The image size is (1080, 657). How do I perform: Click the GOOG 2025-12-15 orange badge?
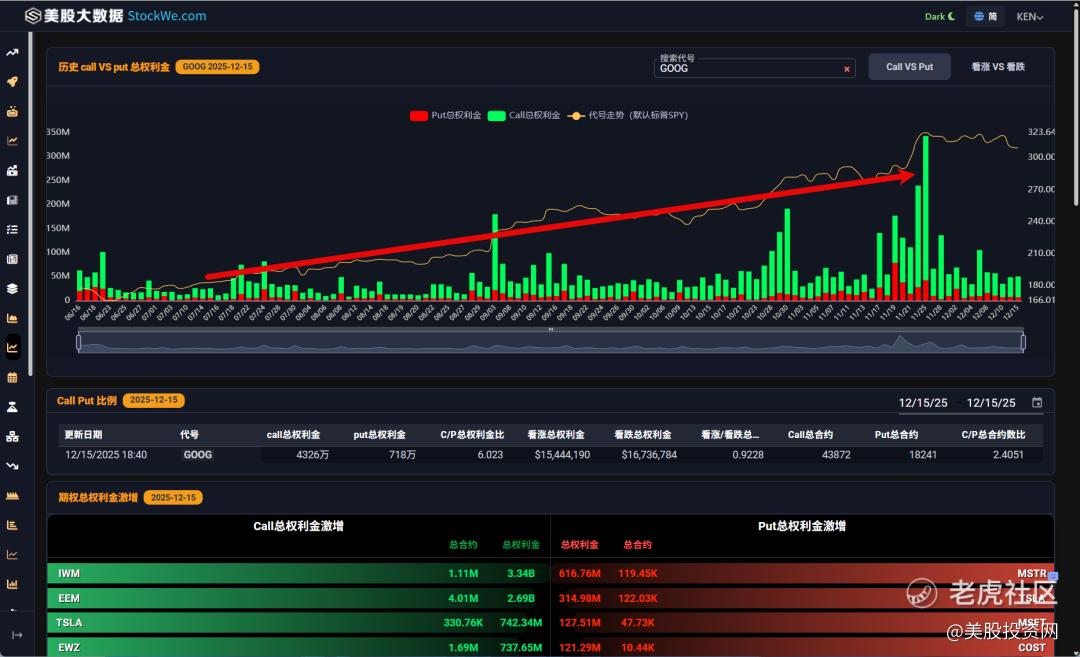click(x=217, y=67)
